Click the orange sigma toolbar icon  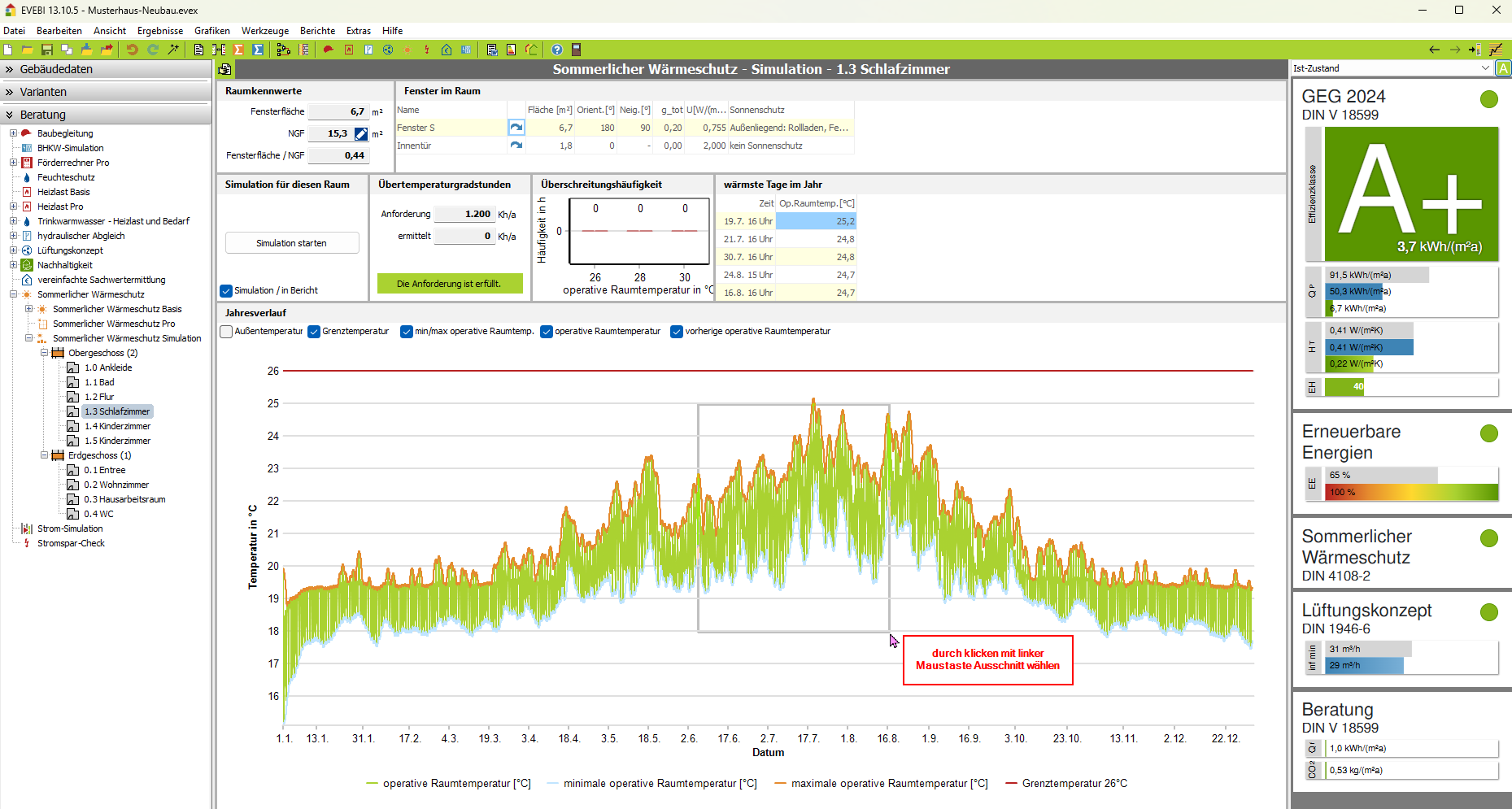coord(238,50)
